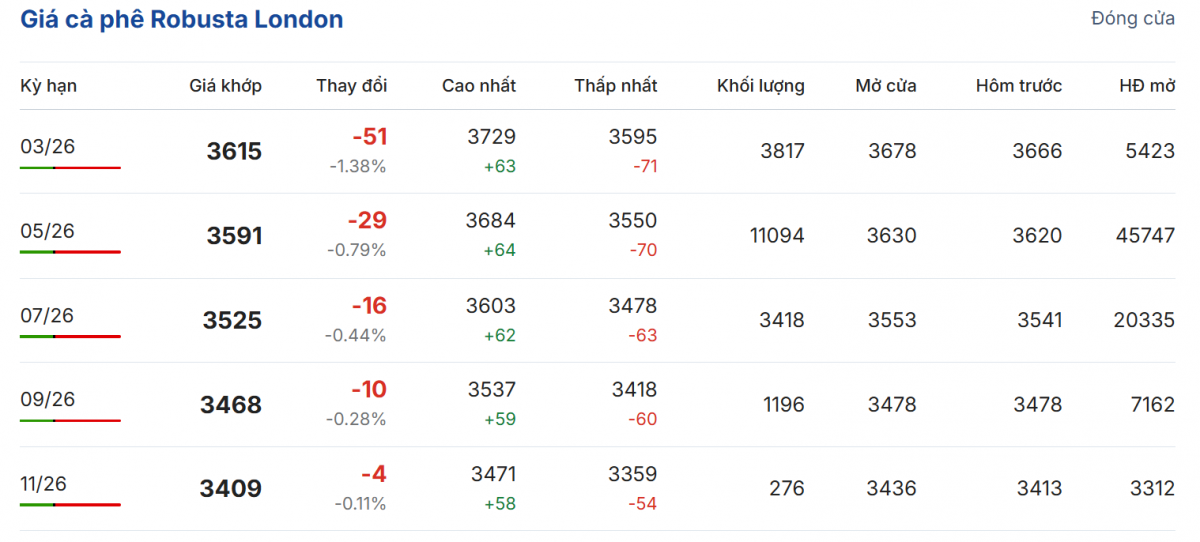Click the 3615 matched price
This screenshot has height=542, width=1200.
[x=234, y=152]
